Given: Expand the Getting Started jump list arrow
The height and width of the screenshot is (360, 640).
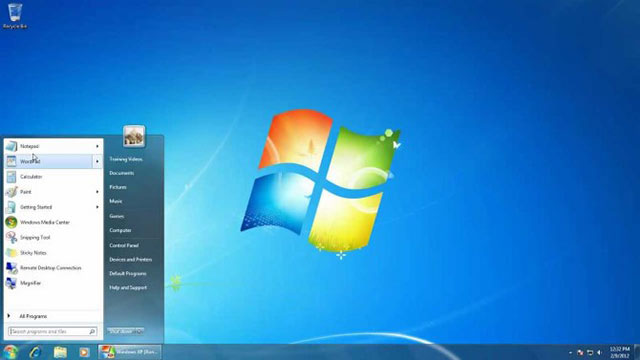Looking at the screenshot, I should pyautogui.click(x=97, y=207).
